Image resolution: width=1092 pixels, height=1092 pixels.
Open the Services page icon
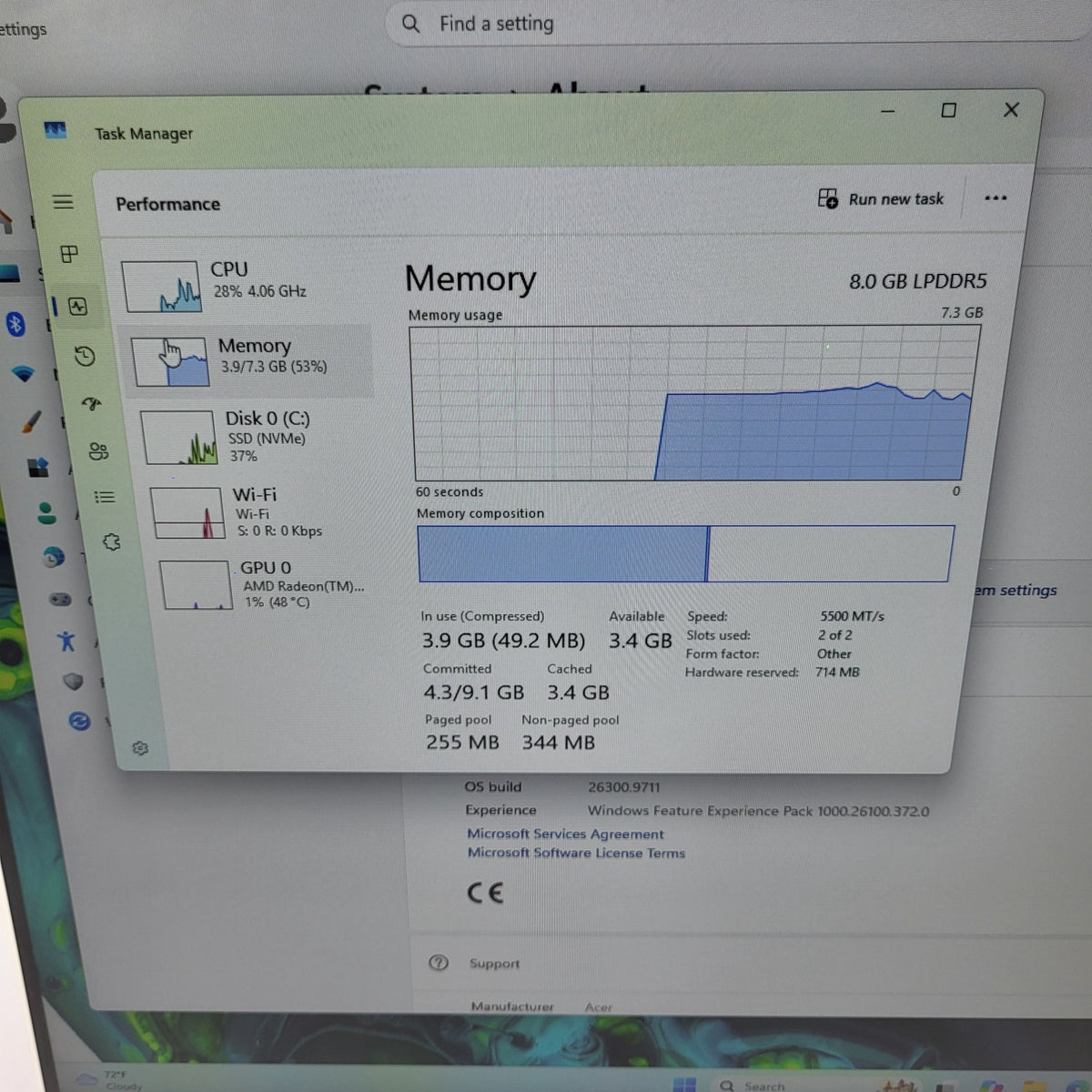click(x=112, y=542)
